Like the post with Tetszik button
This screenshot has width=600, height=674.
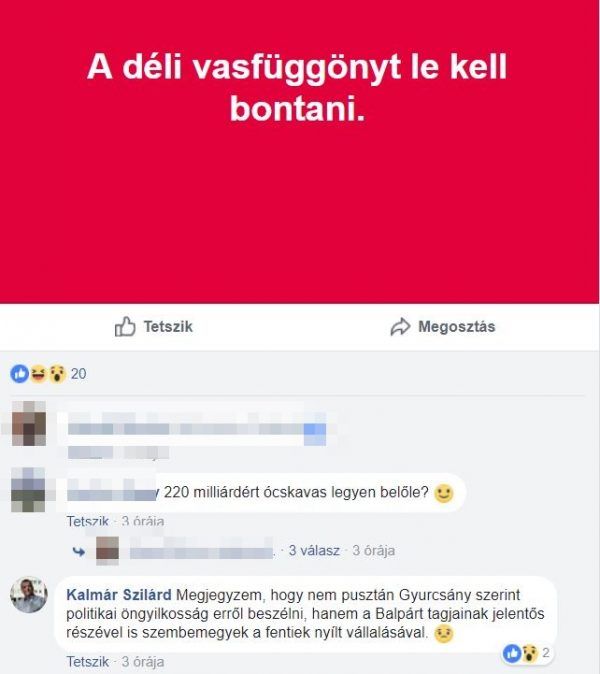tap(153, 327)
